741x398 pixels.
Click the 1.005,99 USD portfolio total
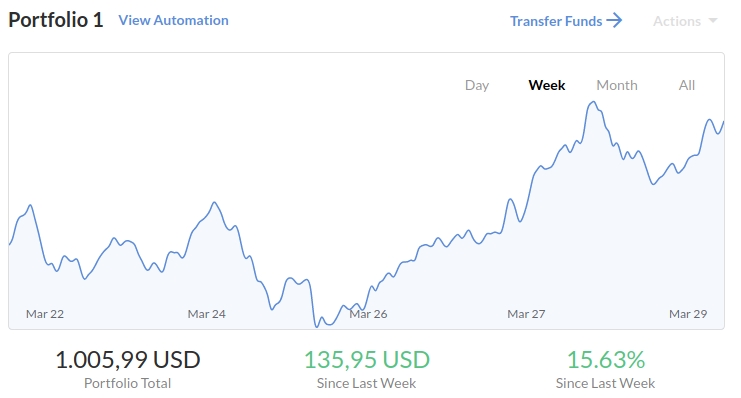pos(128,360)
